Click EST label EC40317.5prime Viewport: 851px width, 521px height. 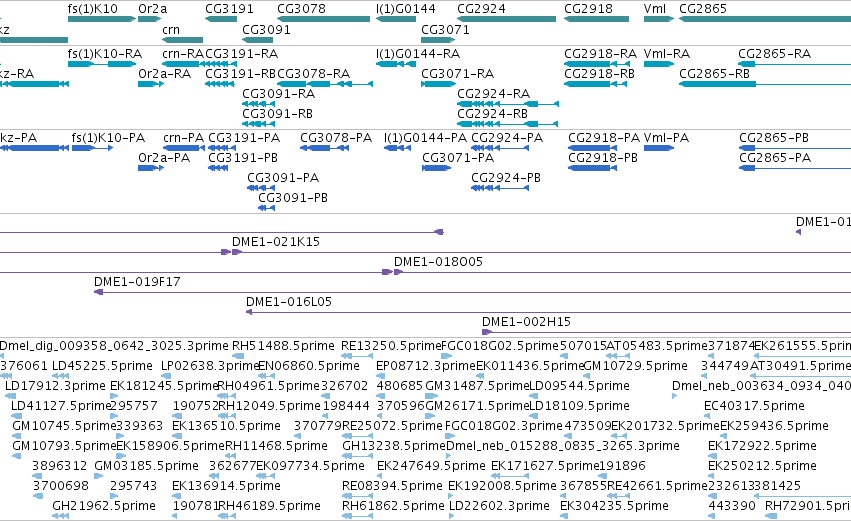[x=754, y=406]
